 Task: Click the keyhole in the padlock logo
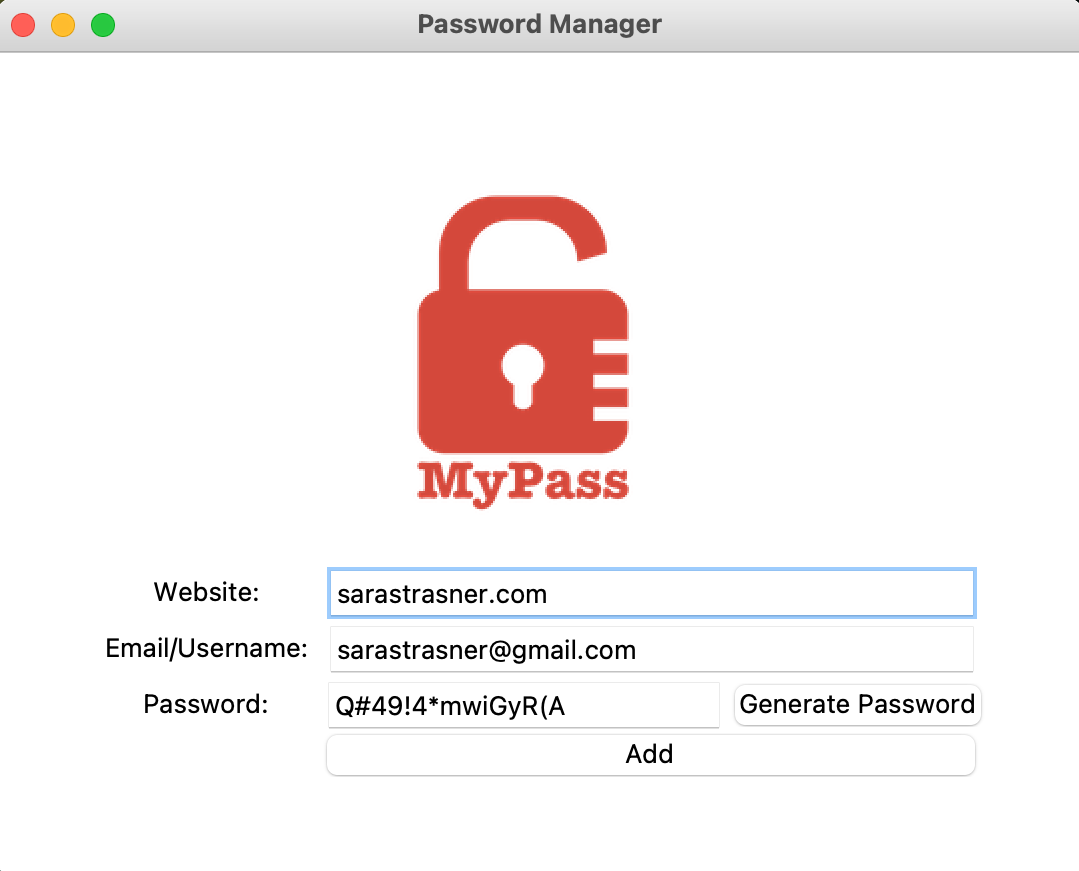tap(523, 376)
